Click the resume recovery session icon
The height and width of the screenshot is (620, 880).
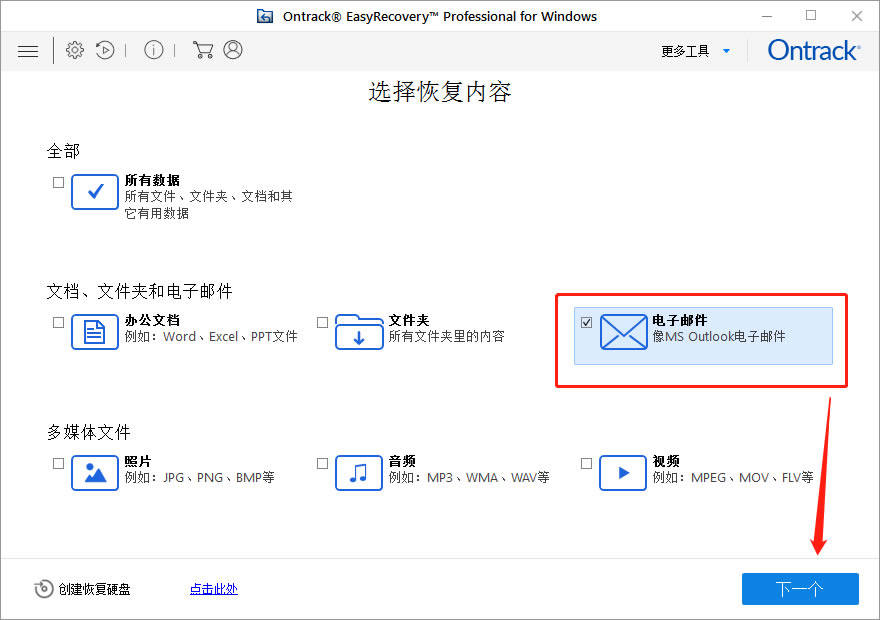(x=104, y=50)
